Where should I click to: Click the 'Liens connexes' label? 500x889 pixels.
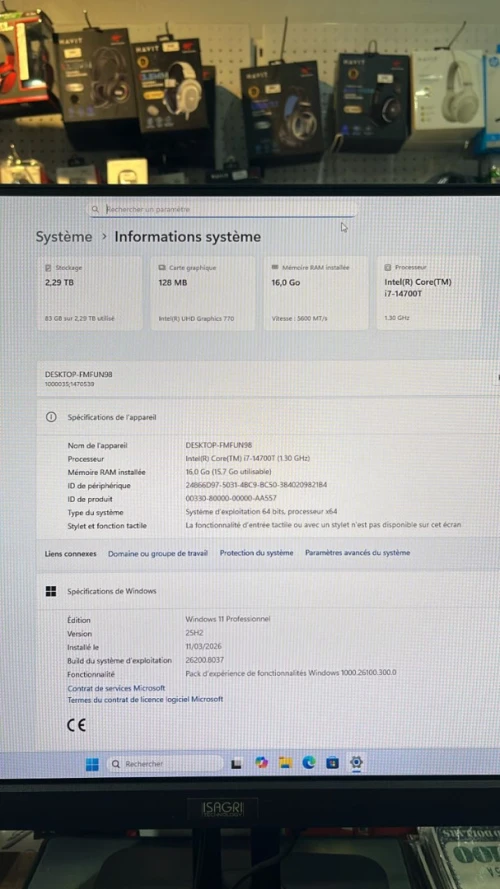coord(70,554)
